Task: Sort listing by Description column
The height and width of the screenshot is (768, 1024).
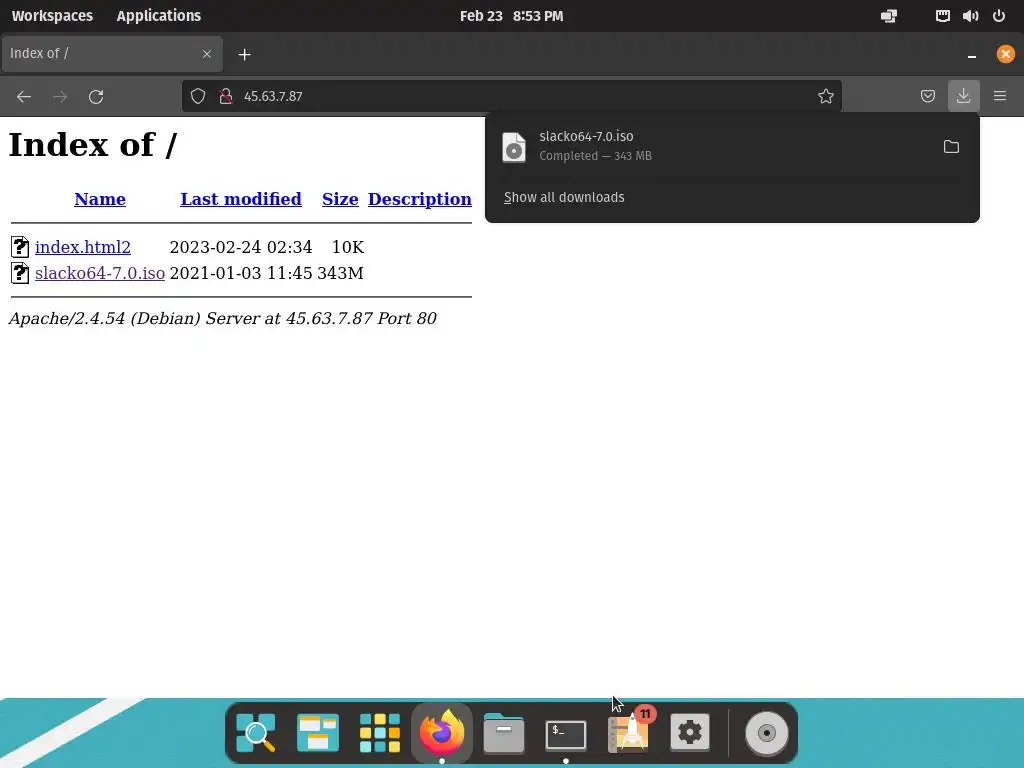Action: [x=420, y=199]
